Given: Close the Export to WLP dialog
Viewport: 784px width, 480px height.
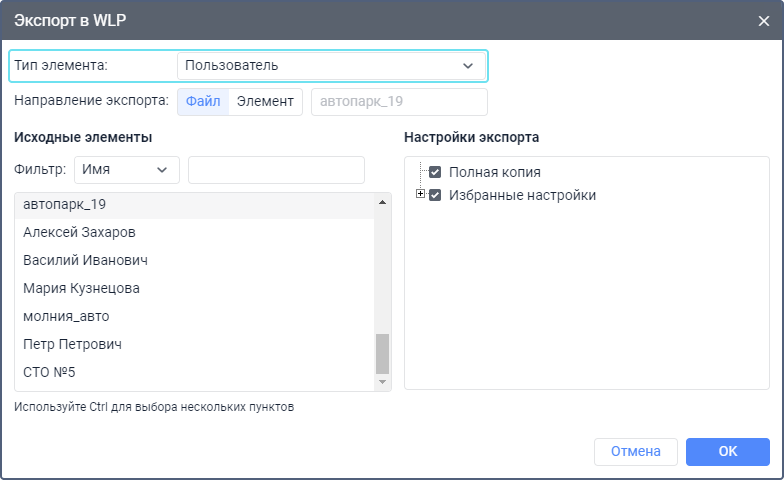Looking at the screenshot, I should (x=764, y=20).
